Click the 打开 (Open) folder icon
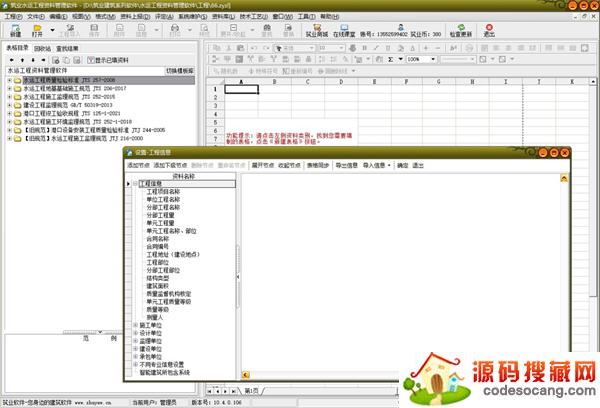Viewport: 600px width, 408px height. pos(37,30)
